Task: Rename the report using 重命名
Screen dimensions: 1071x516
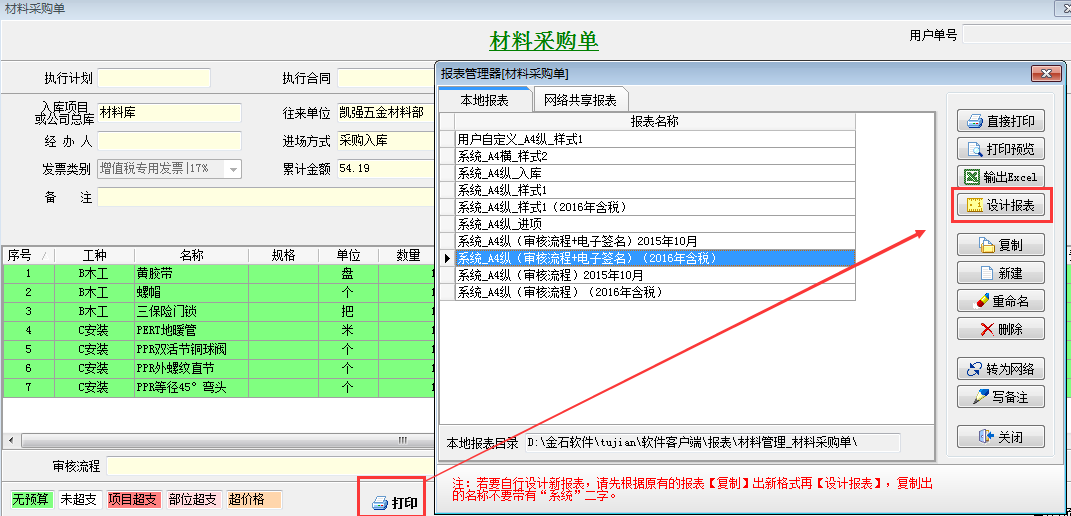Action: [x=1001, y=300]
